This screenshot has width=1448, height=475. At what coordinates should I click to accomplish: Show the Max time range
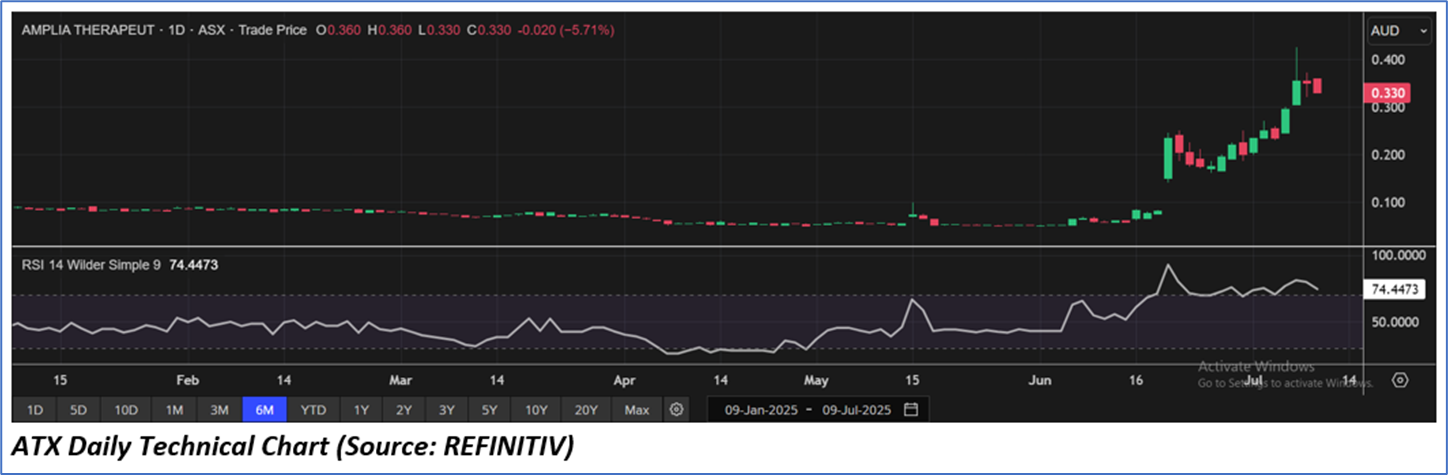636,410
